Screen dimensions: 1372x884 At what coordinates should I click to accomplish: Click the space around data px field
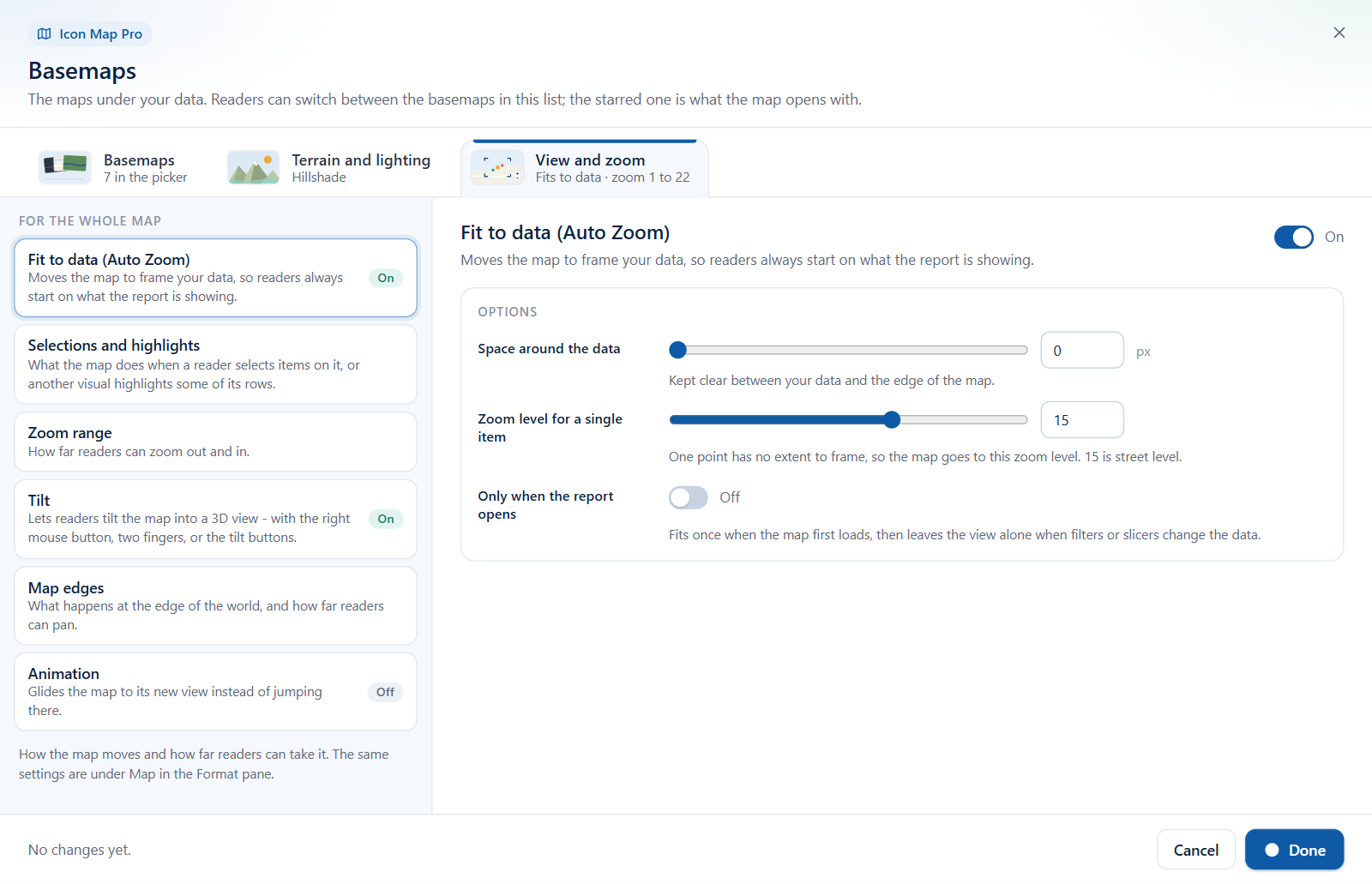(1082, 350)
